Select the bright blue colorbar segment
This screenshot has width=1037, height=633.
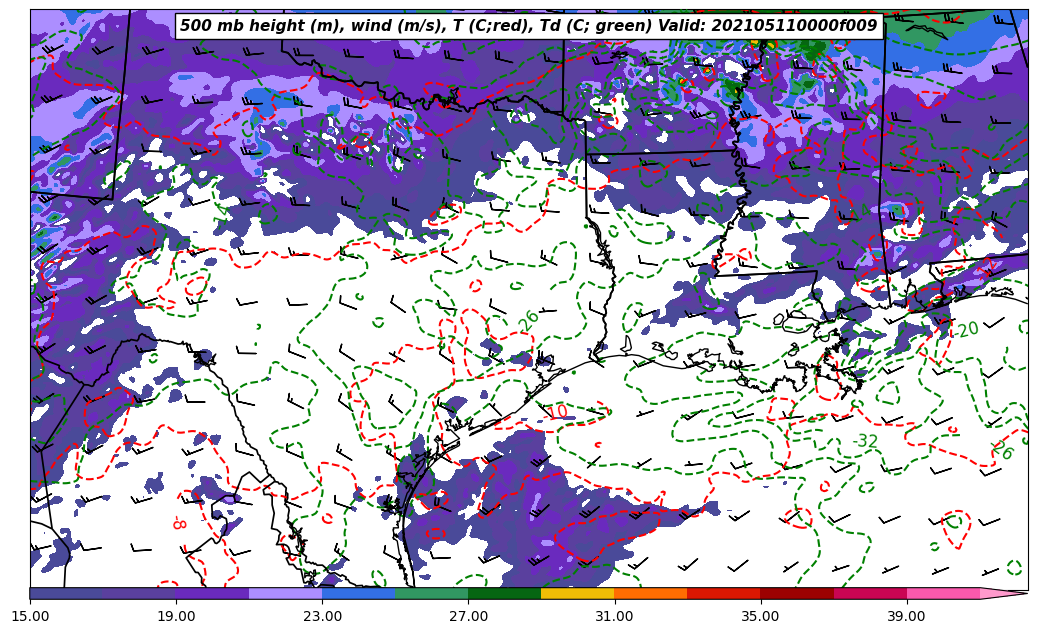pos(358,593)
